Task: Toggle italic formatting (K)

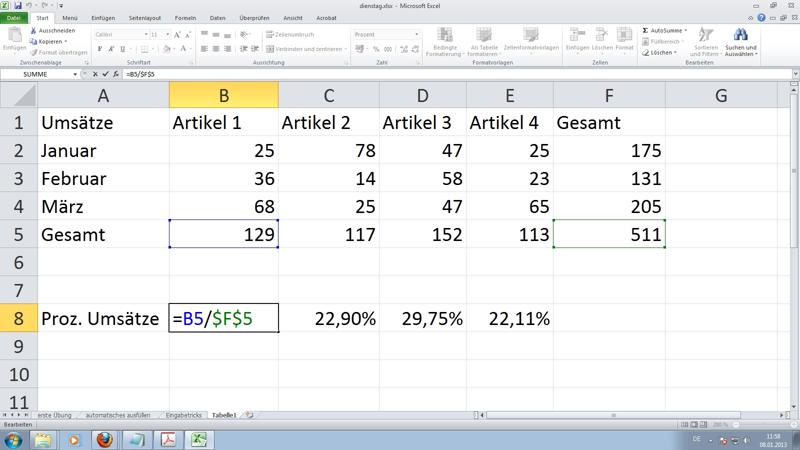Action: 111,49
